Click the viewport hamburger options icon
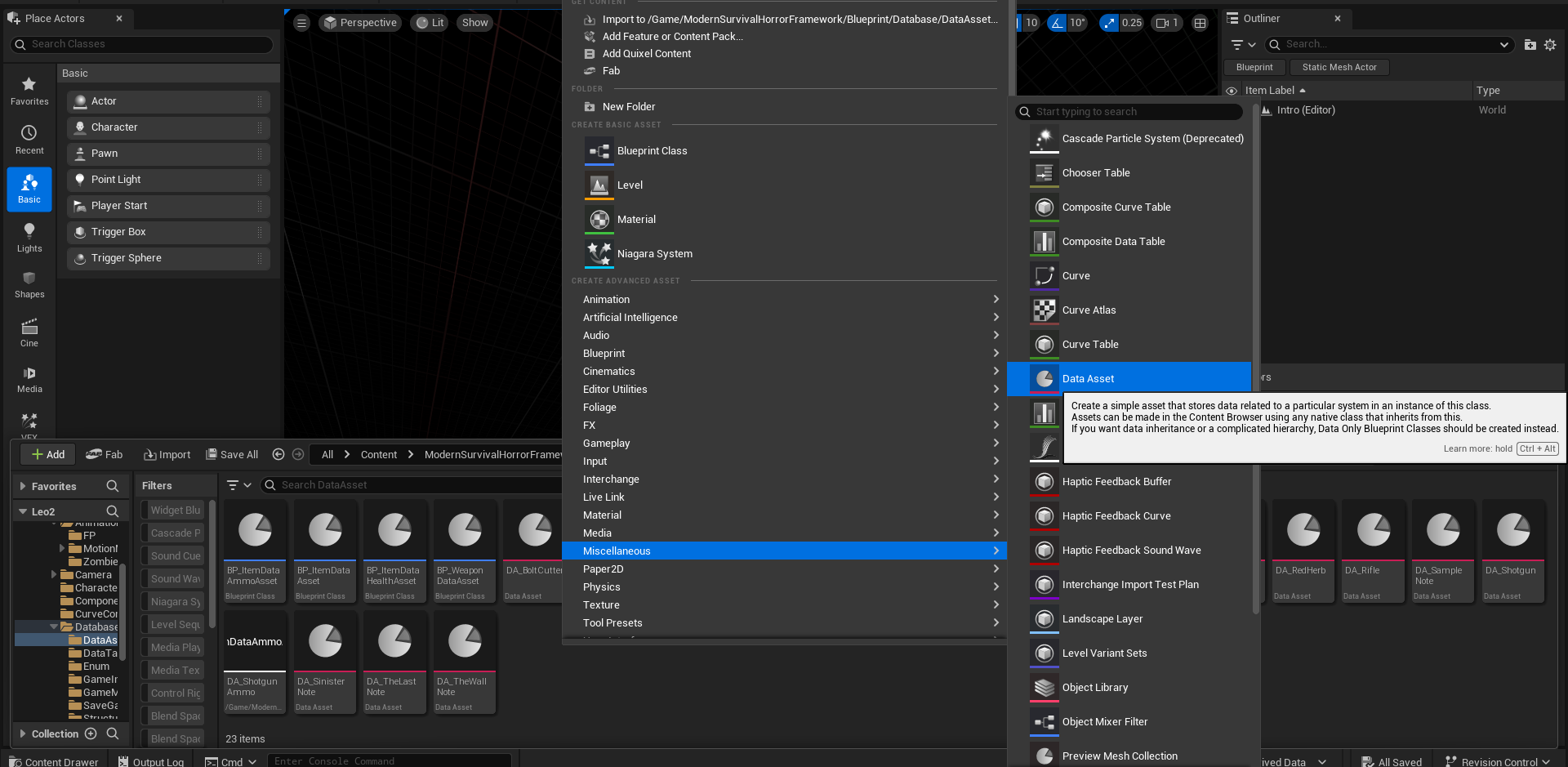 coord(301,23)
